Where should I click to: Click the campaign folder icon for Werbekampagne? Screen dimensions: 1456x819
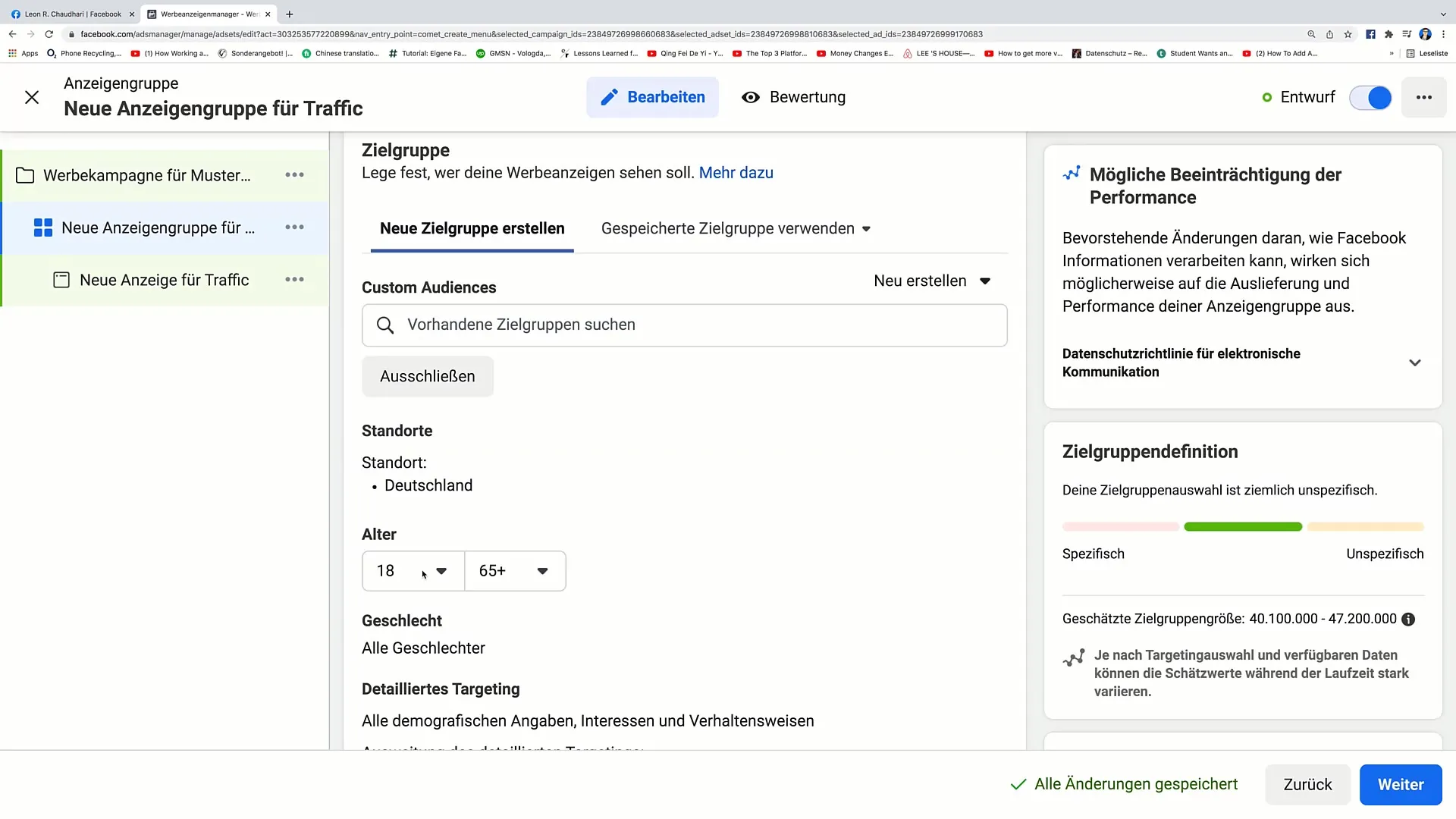[x=25, y=175]
